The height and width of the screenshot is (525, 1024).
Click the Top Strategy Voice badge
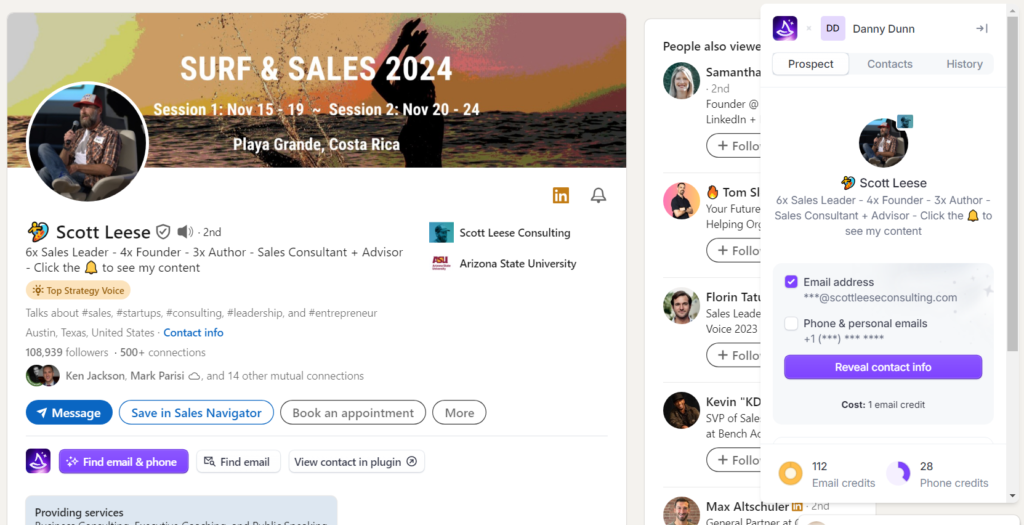pos(78,290)
